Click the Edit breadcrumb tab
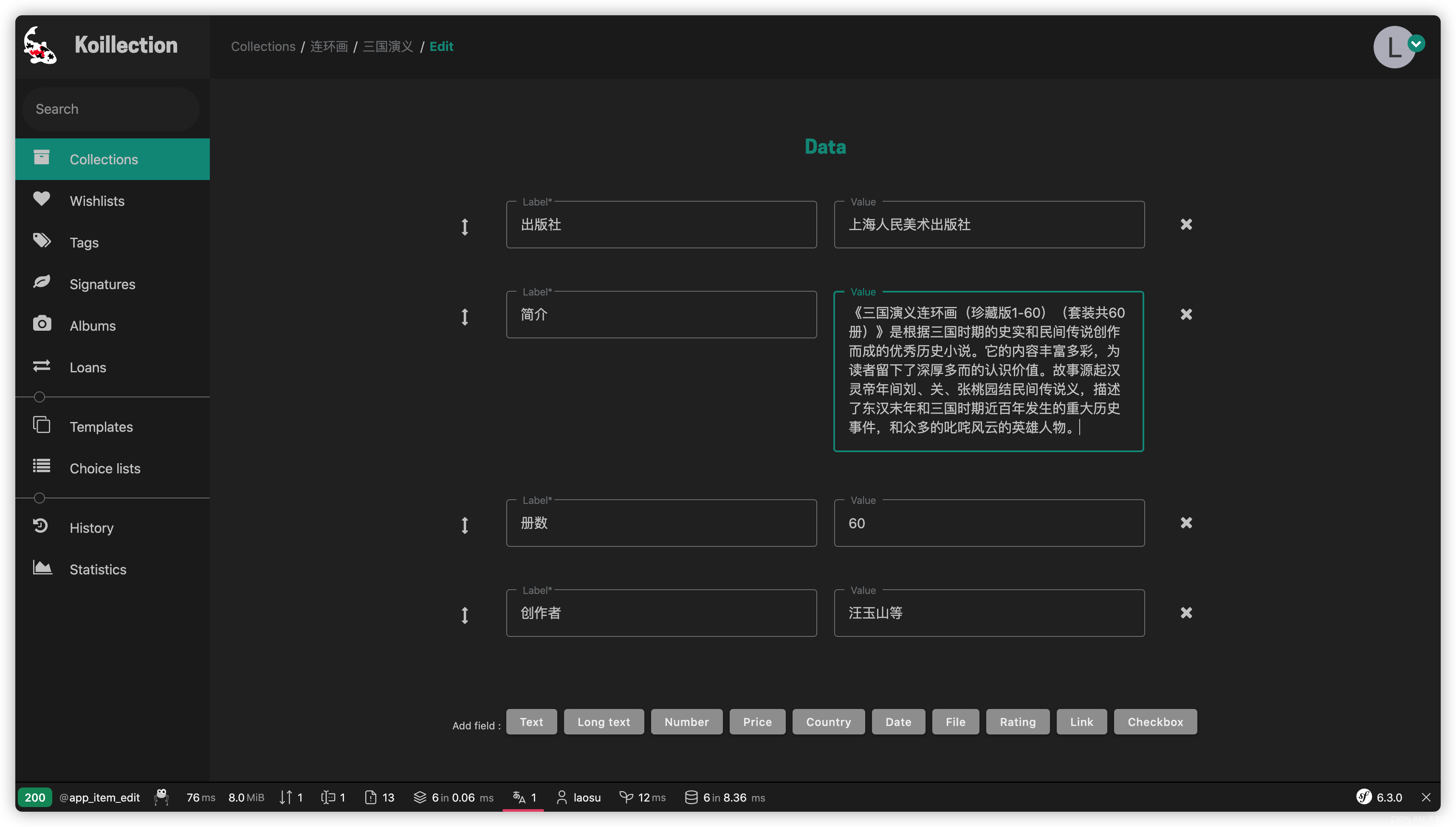 click(440, 45)
